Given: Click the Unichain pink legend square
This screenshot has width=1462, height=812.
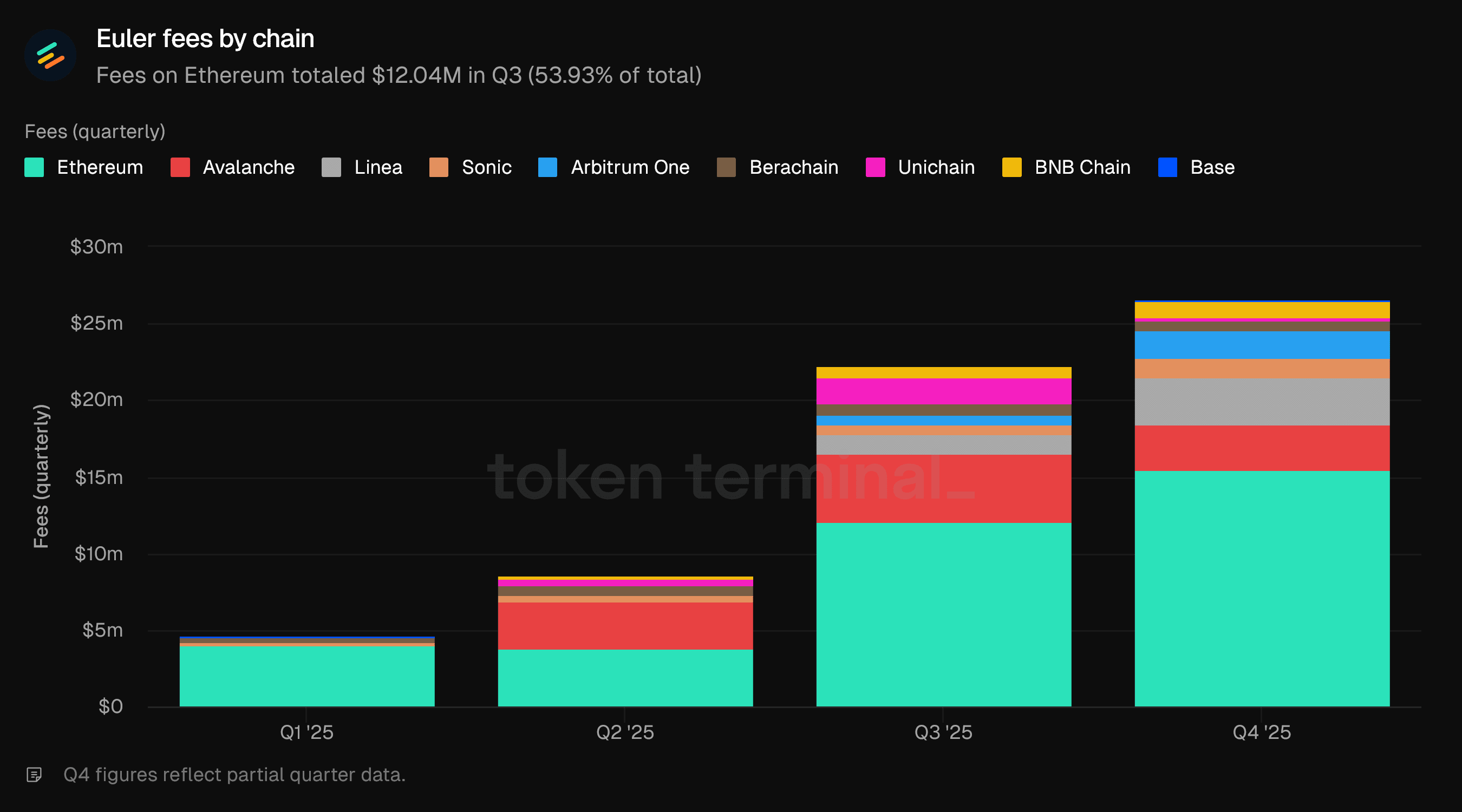Looking at the screenshot, I should pyautogui.click(x=874, y=167).
